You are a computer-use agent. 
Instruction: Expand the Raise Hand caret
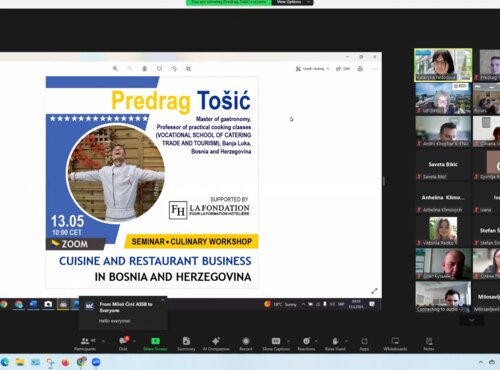[x=346, y=341]
